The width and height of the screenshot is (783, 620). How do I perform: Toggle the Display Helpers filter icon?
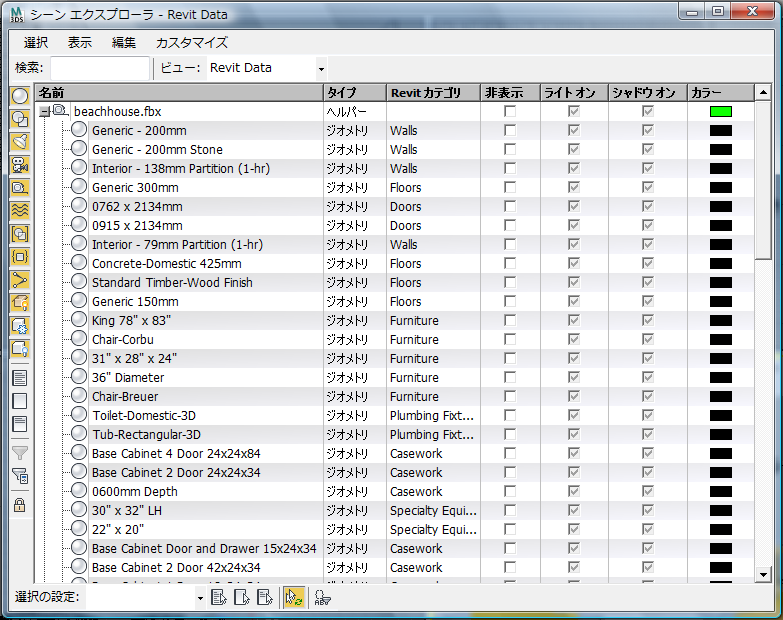[20, 188]
